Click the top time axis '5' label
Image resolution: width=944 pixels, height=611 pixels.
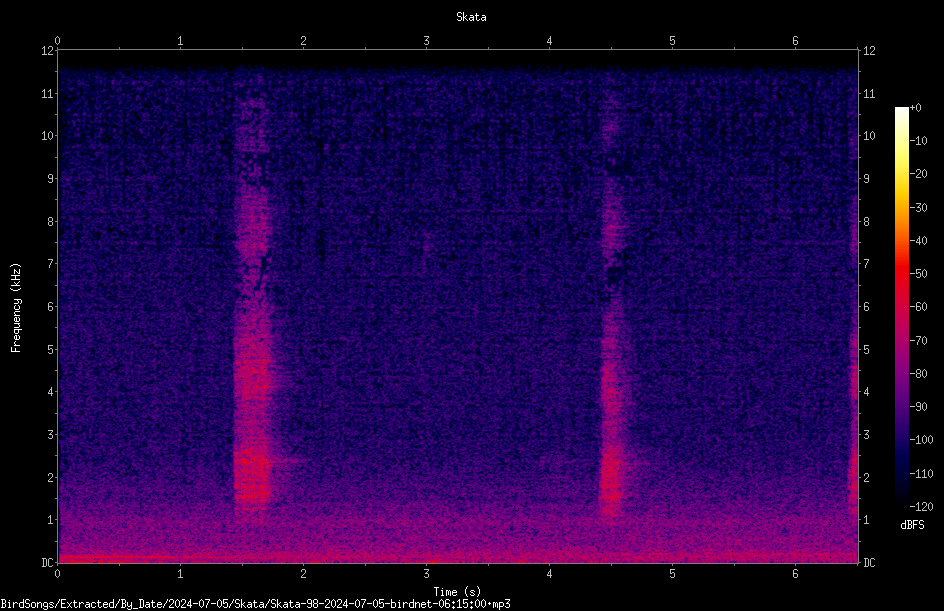[672, 41]
